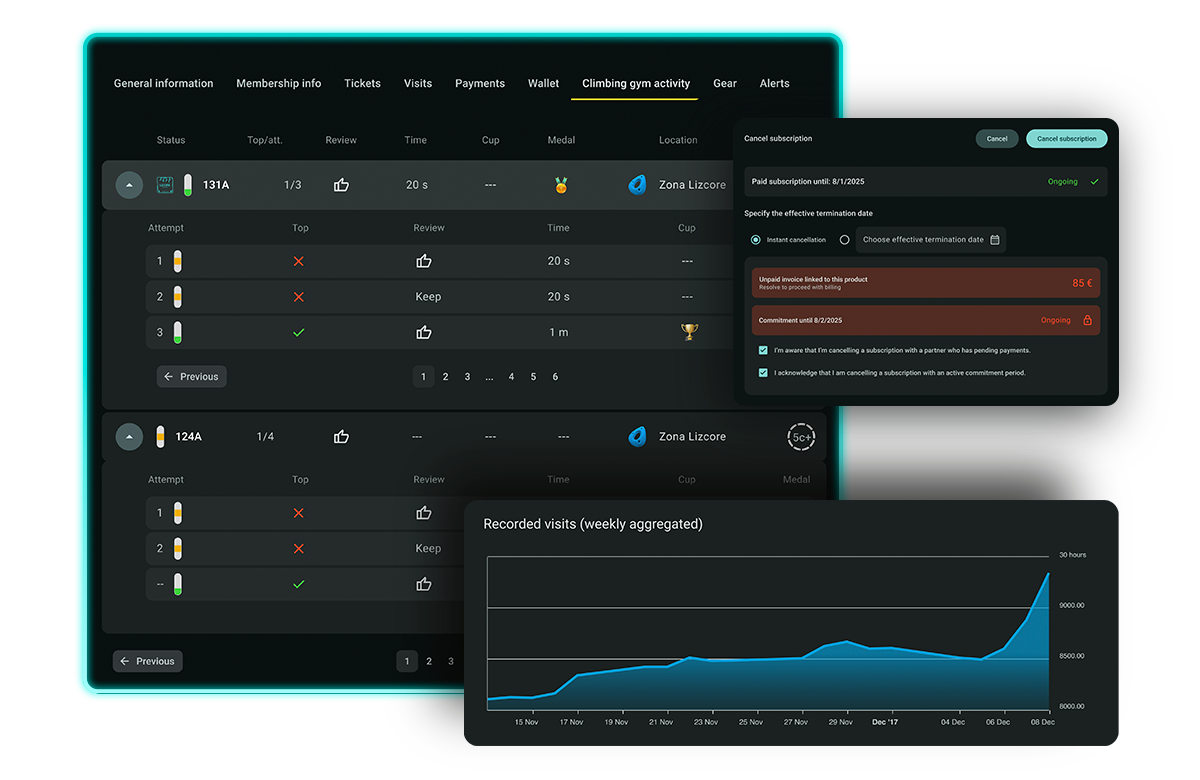The height and width of the screenshot is (780, 1200).
Task: Toggle the active commitment period acknowledgment checkbox
Action: pyautogui.click(x=763, y=373)
